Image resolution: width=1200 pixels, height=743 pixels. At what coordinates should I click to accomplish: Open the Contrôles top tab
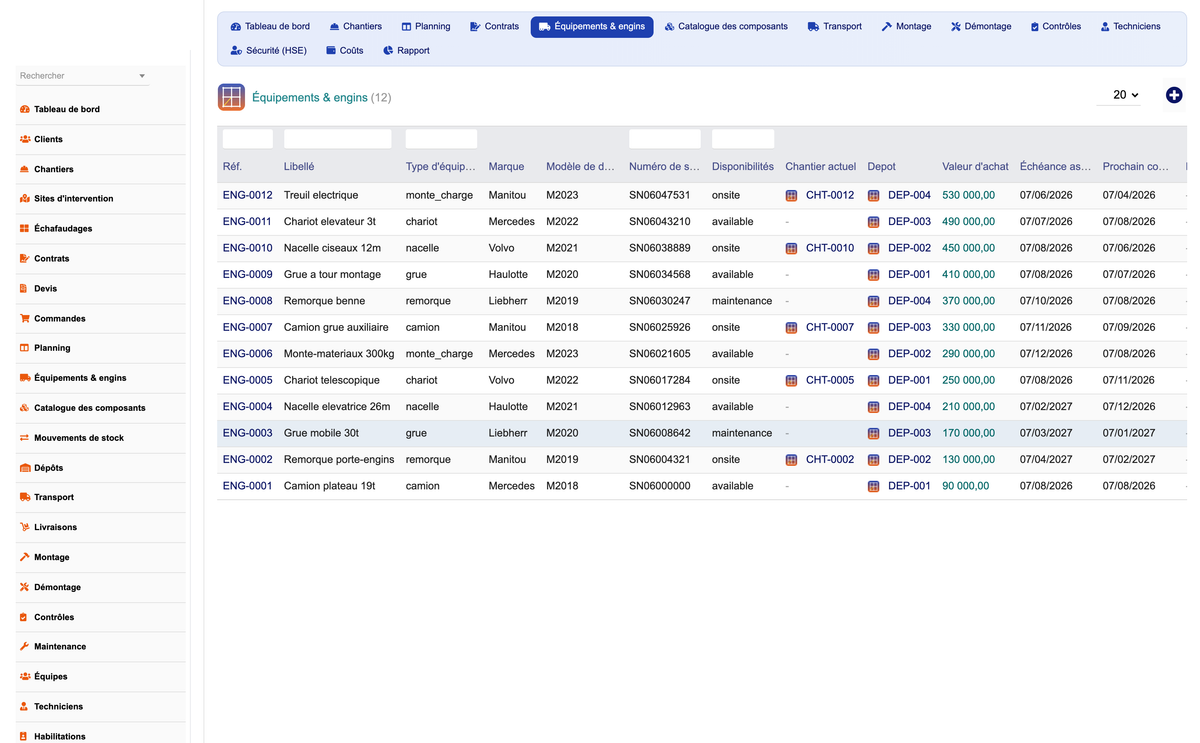pos(1055,26)
